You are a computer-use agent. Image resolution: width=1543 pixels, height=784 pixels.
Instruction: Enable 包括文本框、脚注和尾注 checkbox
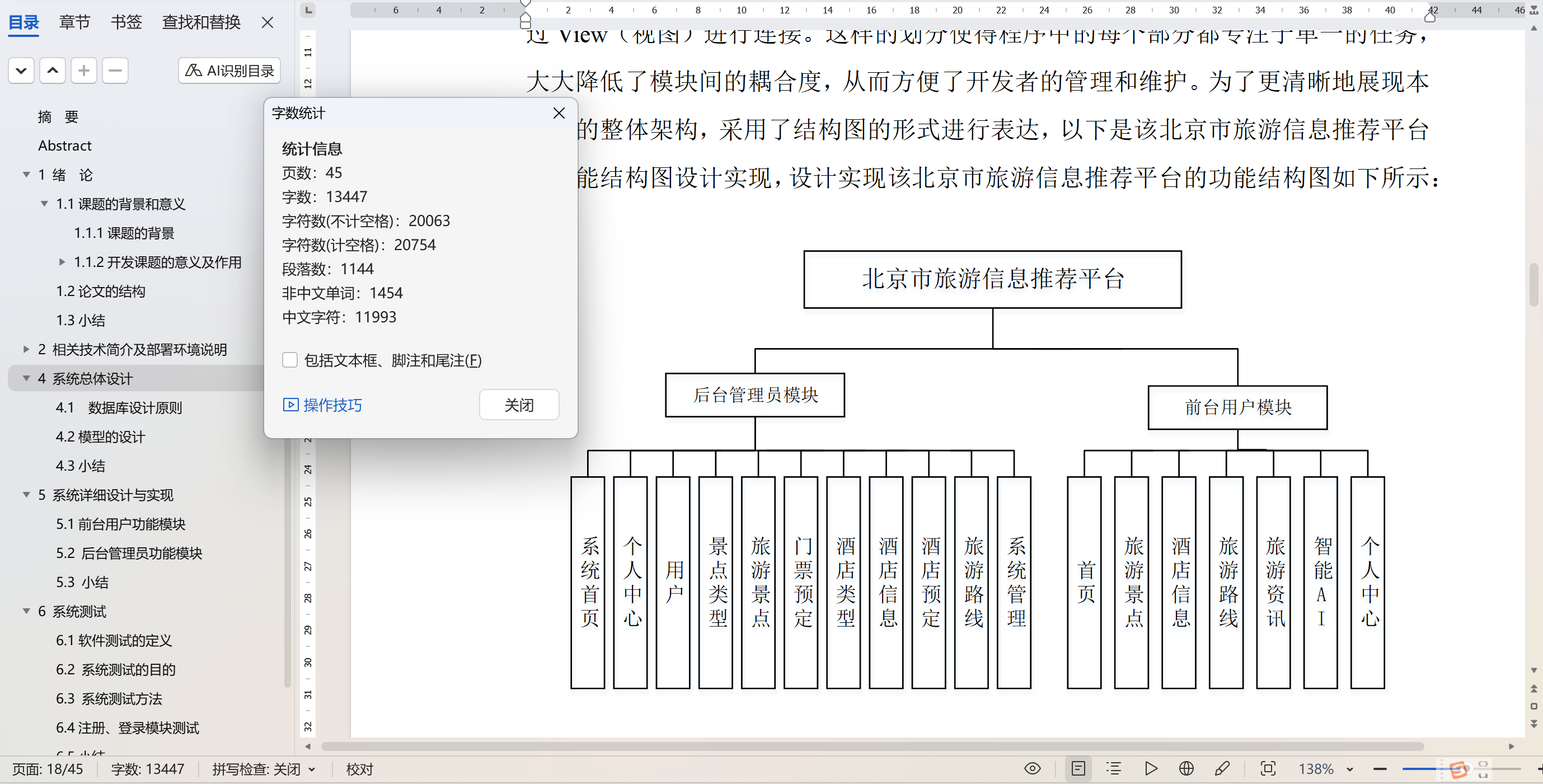pyautogui.click(x=290, y=360)
